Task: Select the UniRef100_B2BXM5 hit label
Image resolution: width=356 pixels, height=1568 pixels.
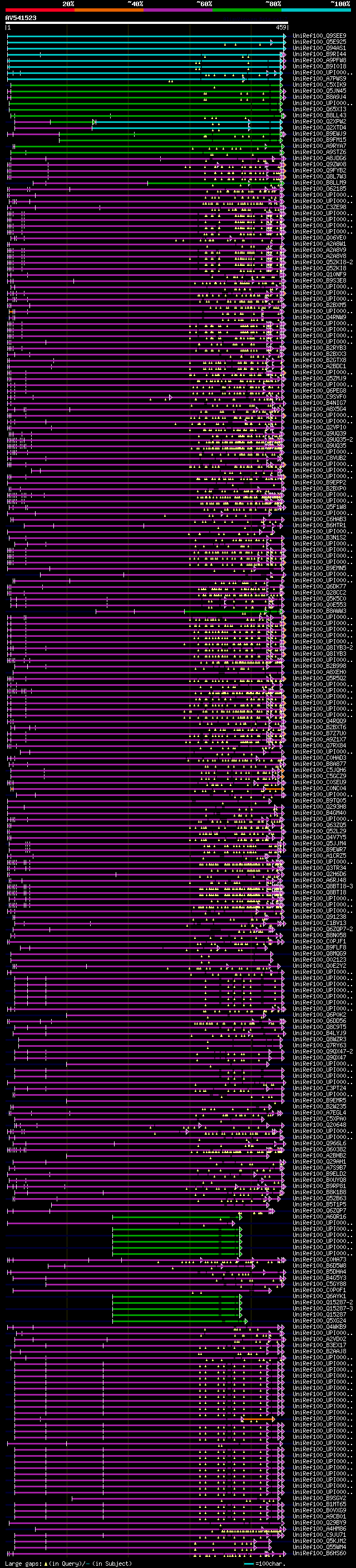Action: tap(319, 305)
